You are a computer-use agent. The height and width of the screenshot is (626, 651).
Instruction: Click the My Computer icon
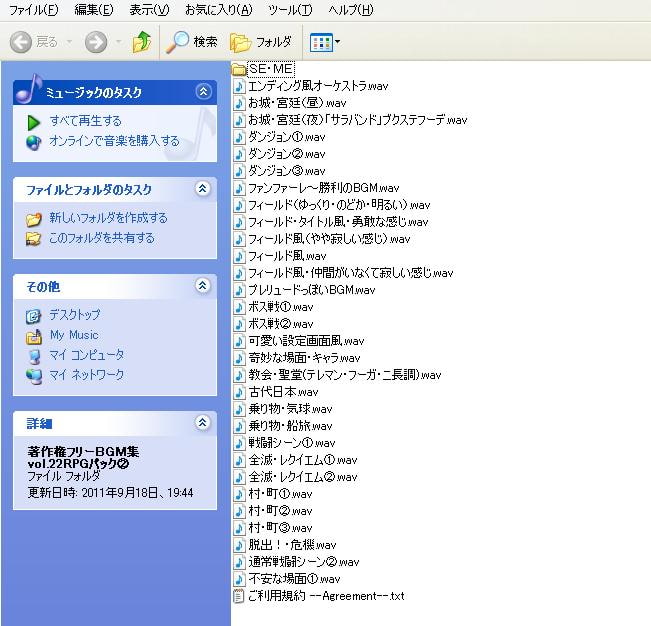[34, 356]
